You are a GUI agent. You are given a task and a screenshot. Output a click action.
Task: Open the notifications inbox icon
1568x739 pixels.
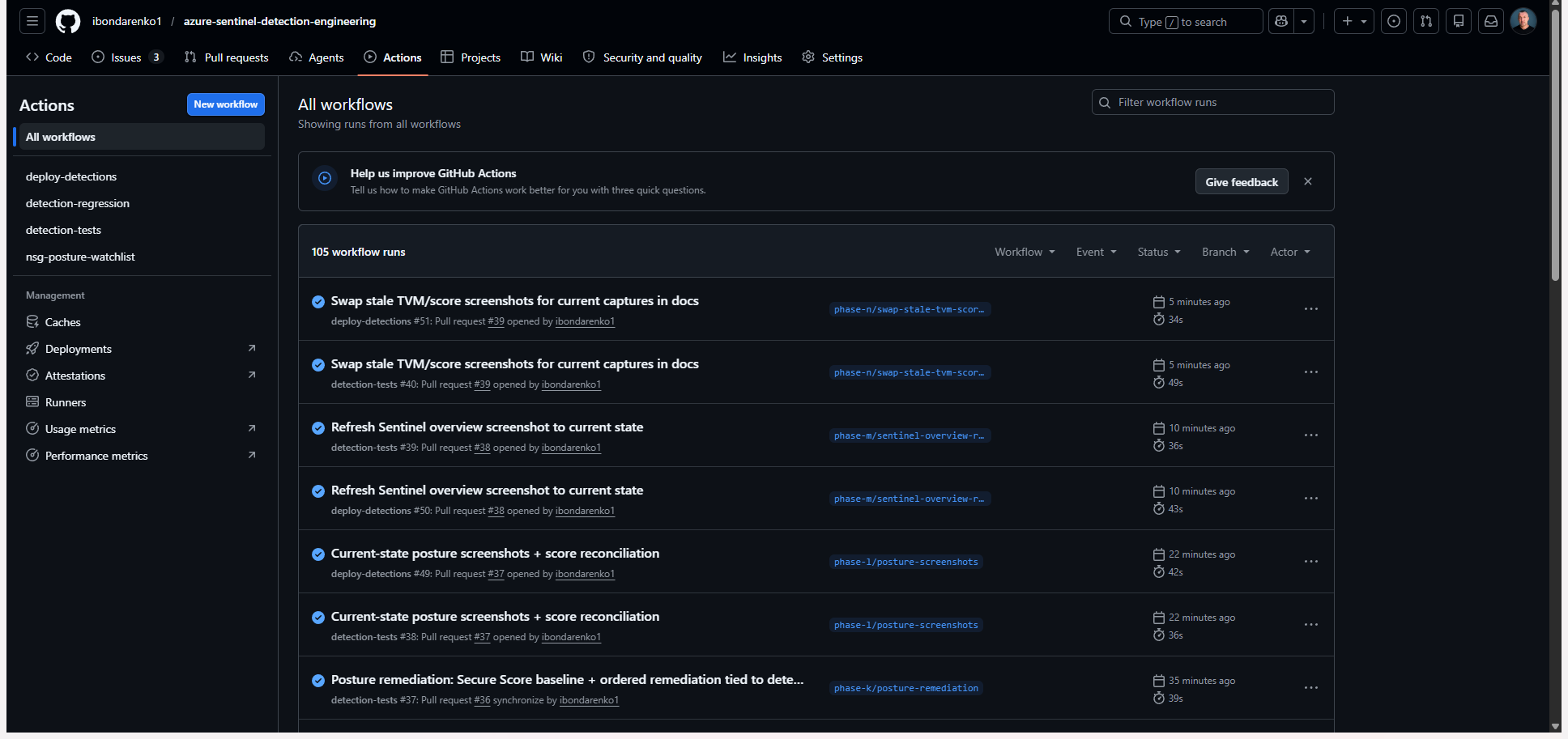1491,21
